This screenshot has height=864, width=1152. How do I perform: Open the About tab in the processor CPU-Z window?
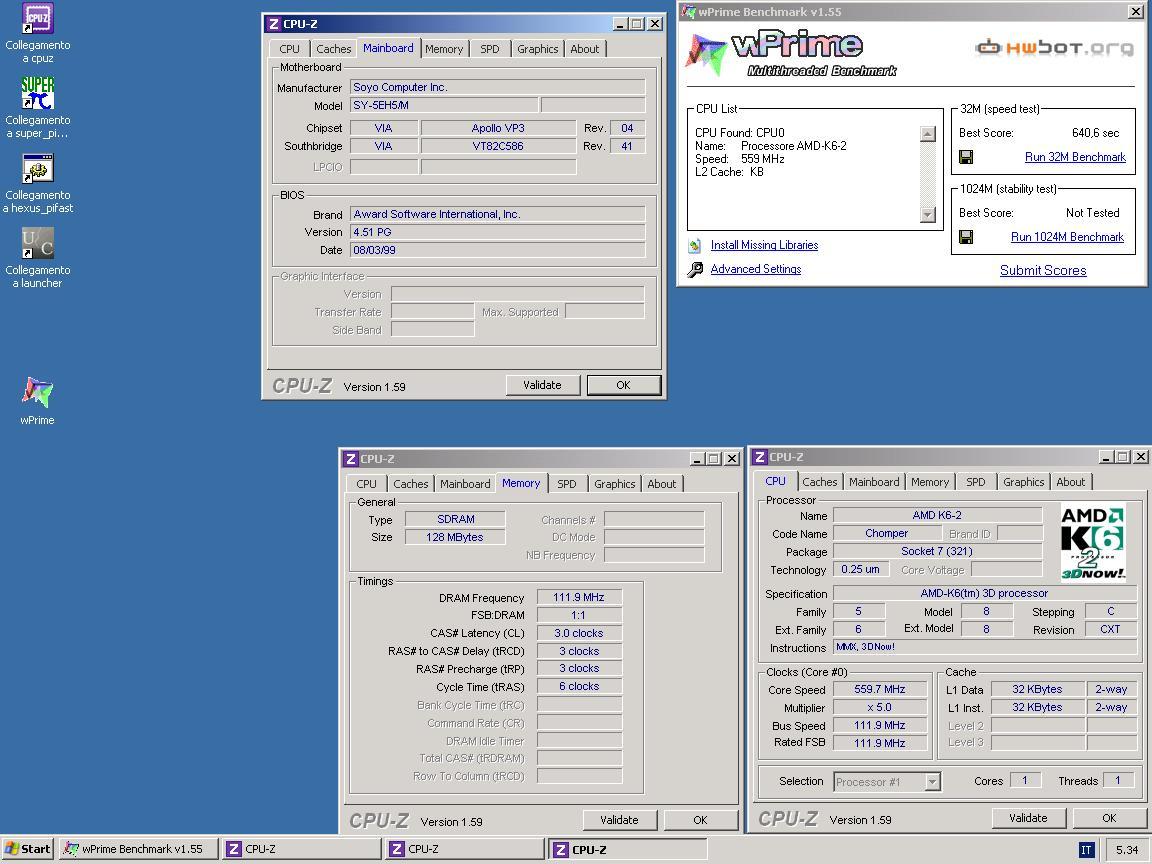1070,482
